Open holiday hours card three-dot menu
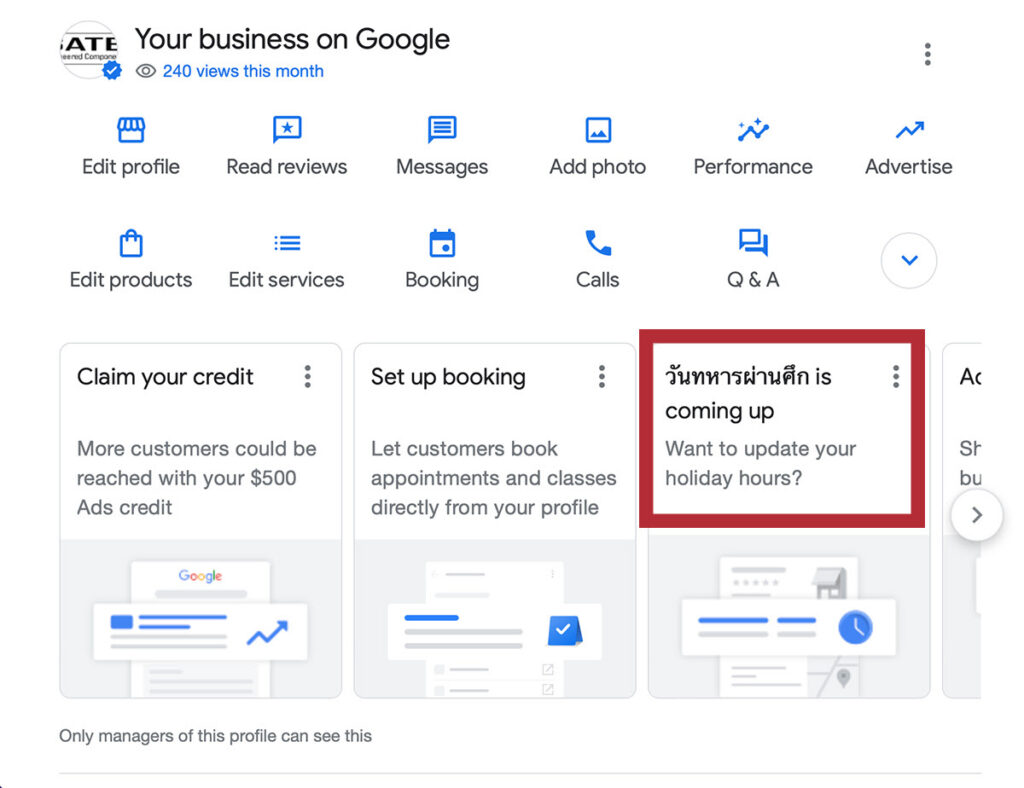Image resolution: width=1024 pixels, height=788 pixels. coord(896,376)
